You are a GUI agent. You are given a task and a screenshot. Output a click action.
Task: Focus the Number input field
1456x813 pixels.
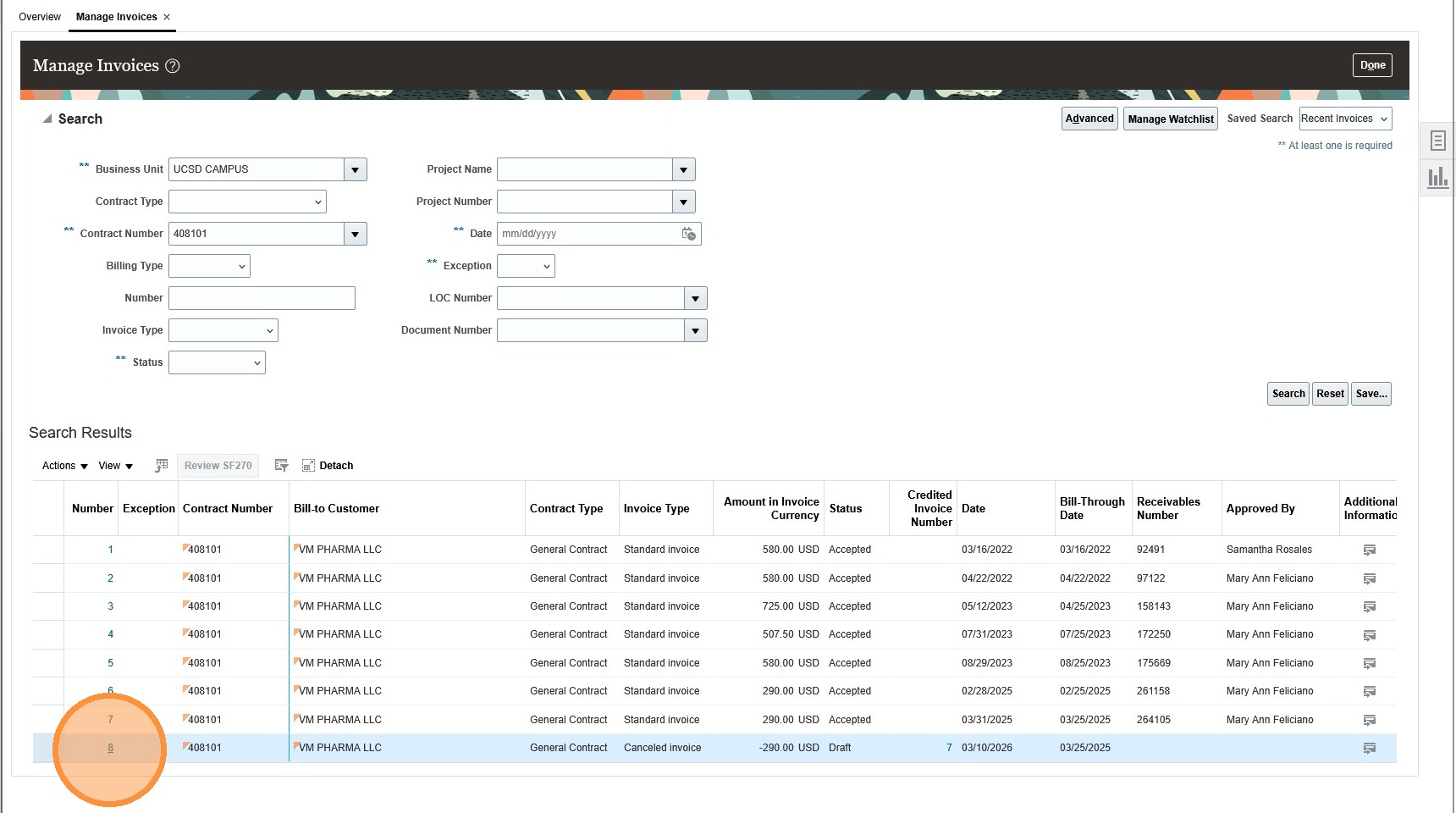pos(262,298)
